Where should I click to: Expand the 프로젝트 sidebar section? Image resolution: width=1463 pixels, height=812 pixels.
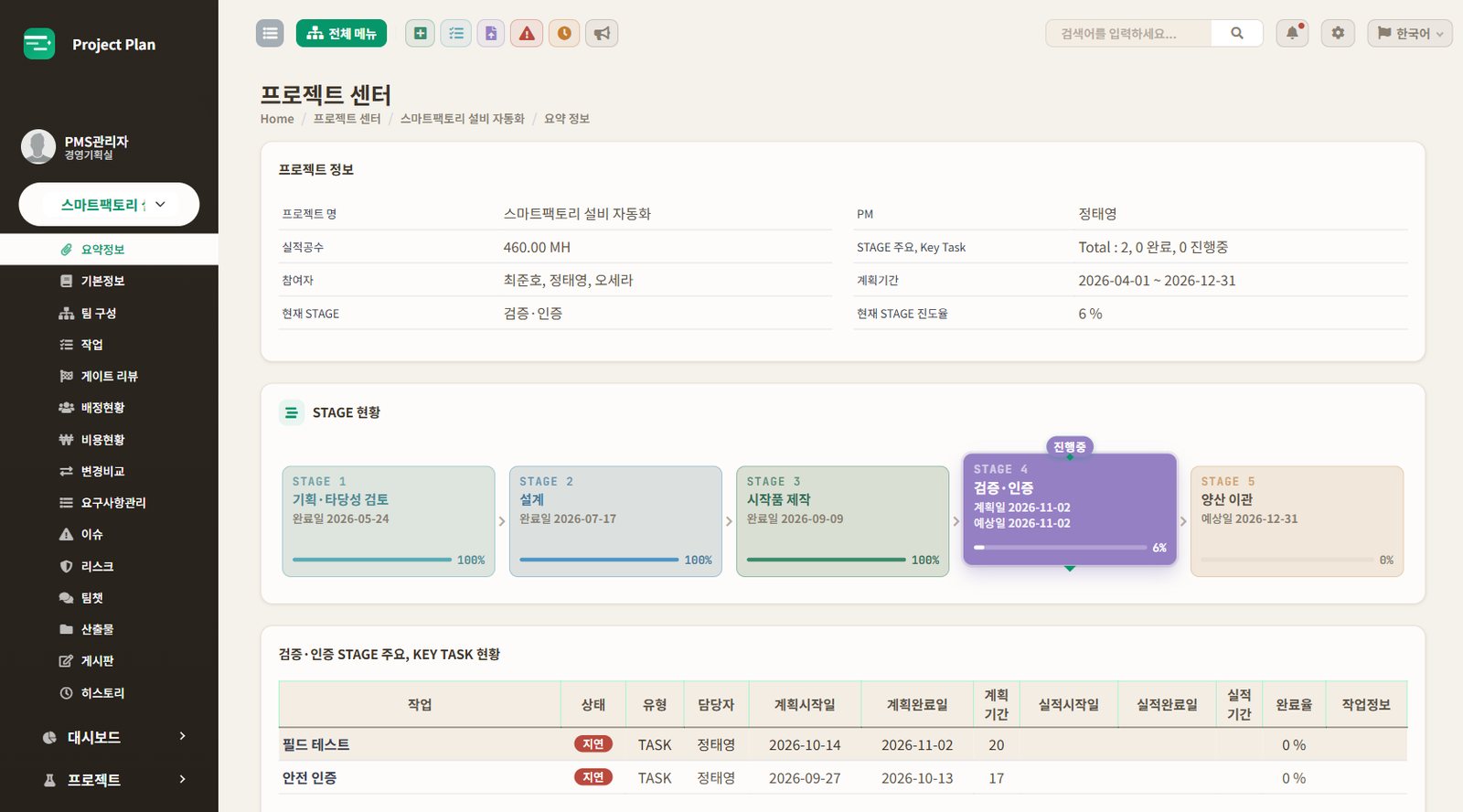click(109, 780)
